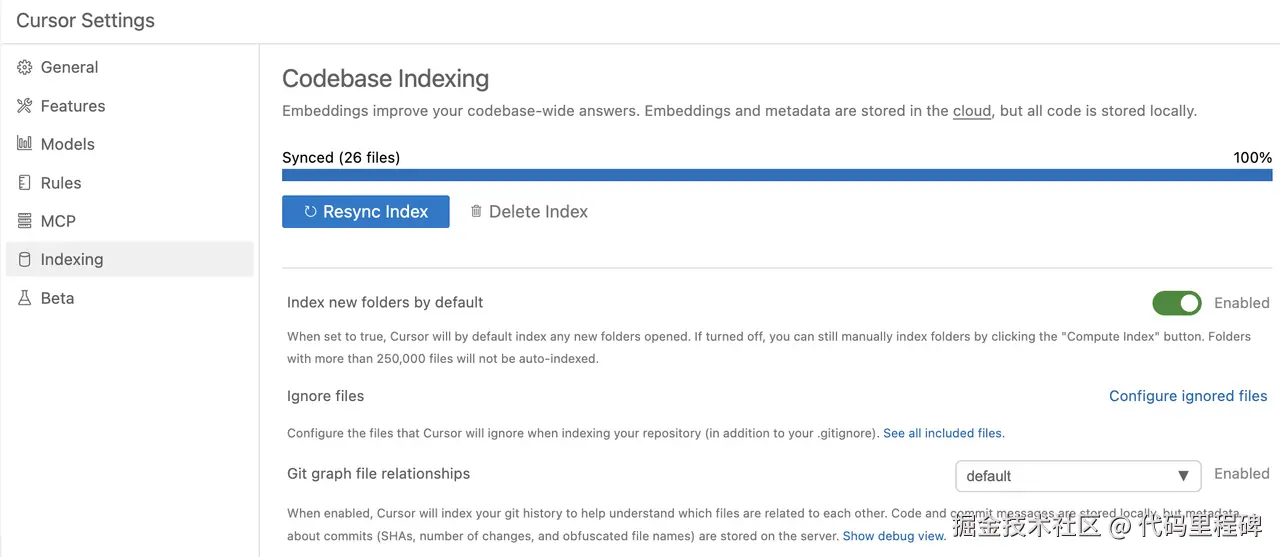Image resolution: width=1280 pixels, height=557 pixels.
Task: Switch to the Features settings tab
Action: tap(130, 106)
